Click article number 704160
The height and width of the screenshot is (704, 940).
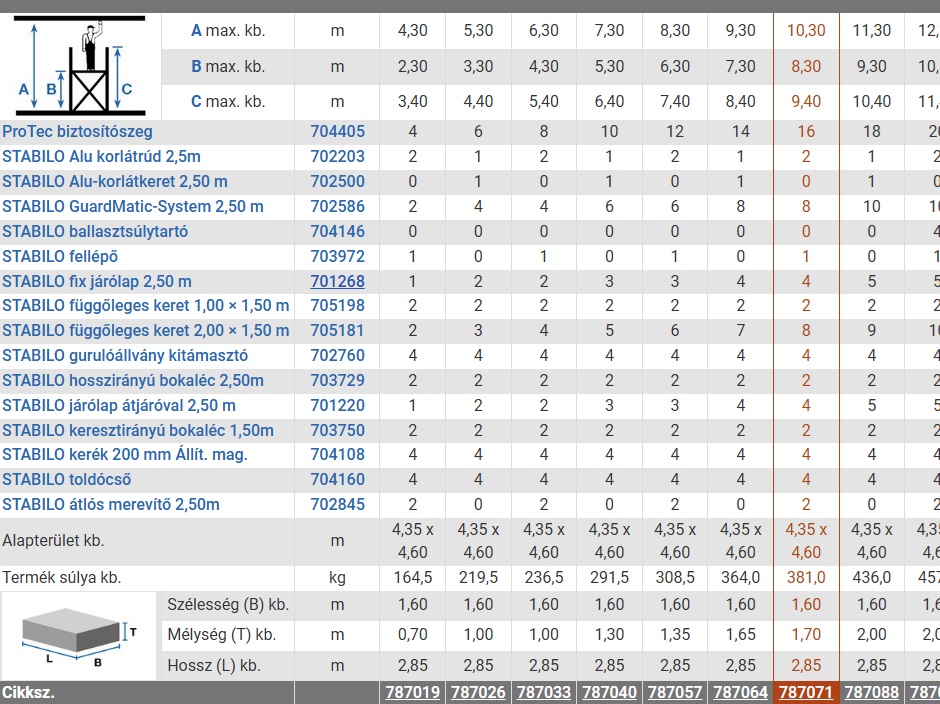[x=338, y=480]
